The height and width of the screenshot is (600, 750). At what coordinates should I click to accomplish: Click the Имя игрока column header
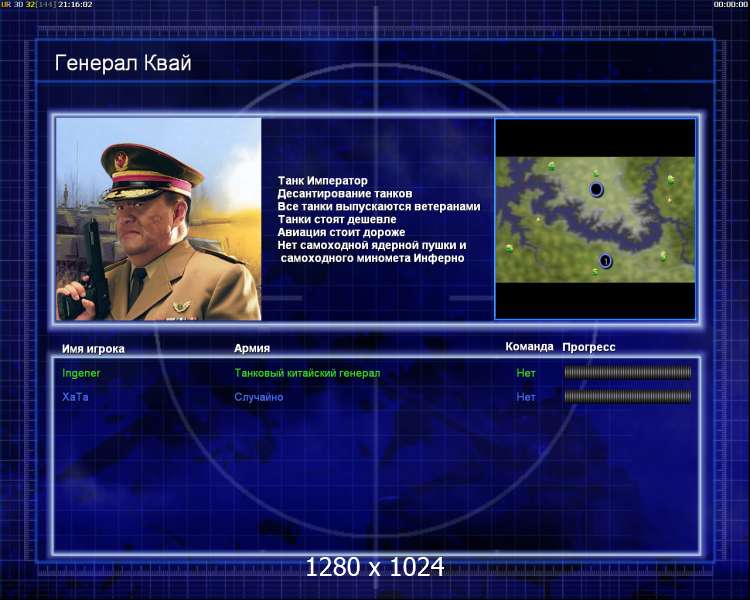pyautogui.click(x=93, y=349)
